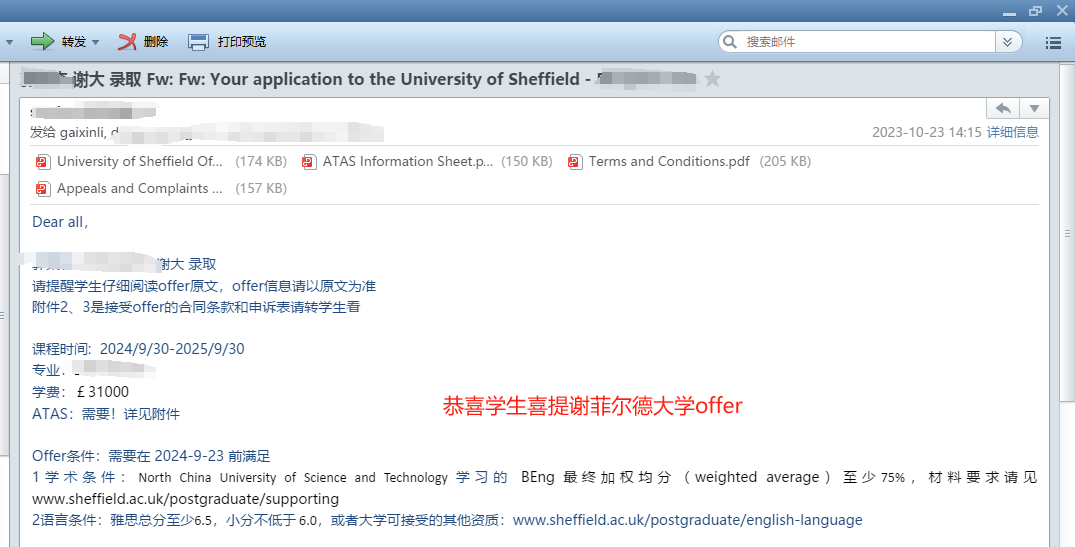The width and height of the screenshot is (1075, 547).
Task: Restore the window using the restore button
Action: 1034,10
